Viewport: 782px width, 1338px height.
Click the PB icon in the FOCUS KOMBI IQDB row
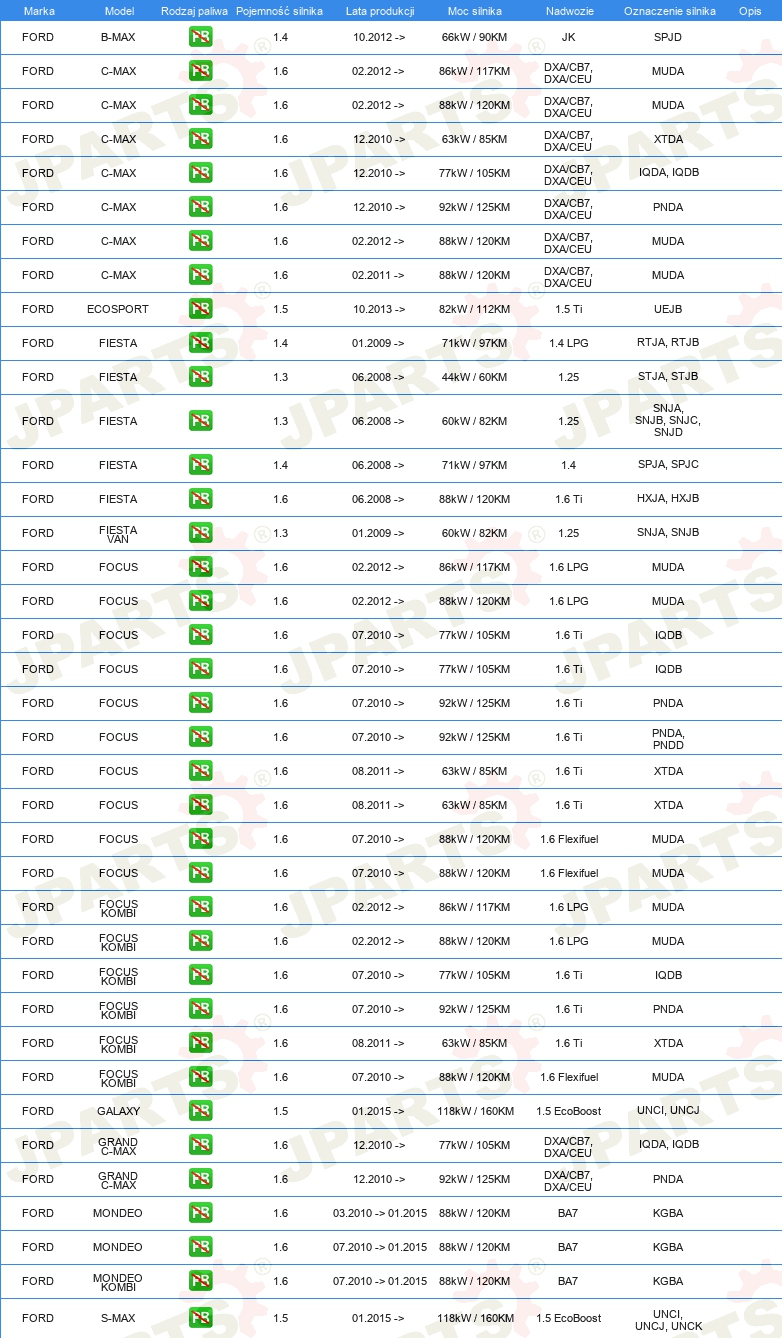coord(201,975)
